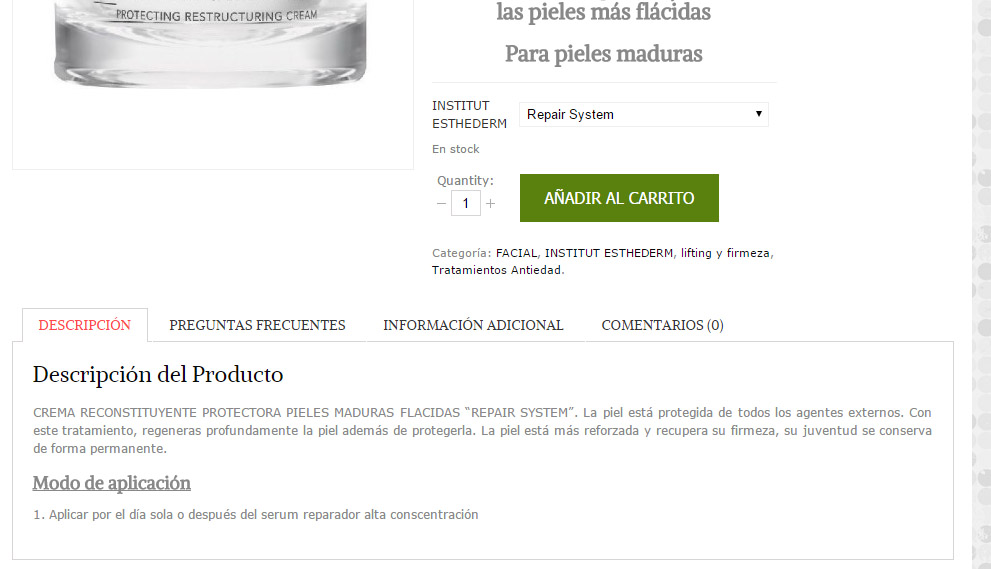Click the Descripción del Producto heading
Screen dimensions: 991x569
pos(158,374)
